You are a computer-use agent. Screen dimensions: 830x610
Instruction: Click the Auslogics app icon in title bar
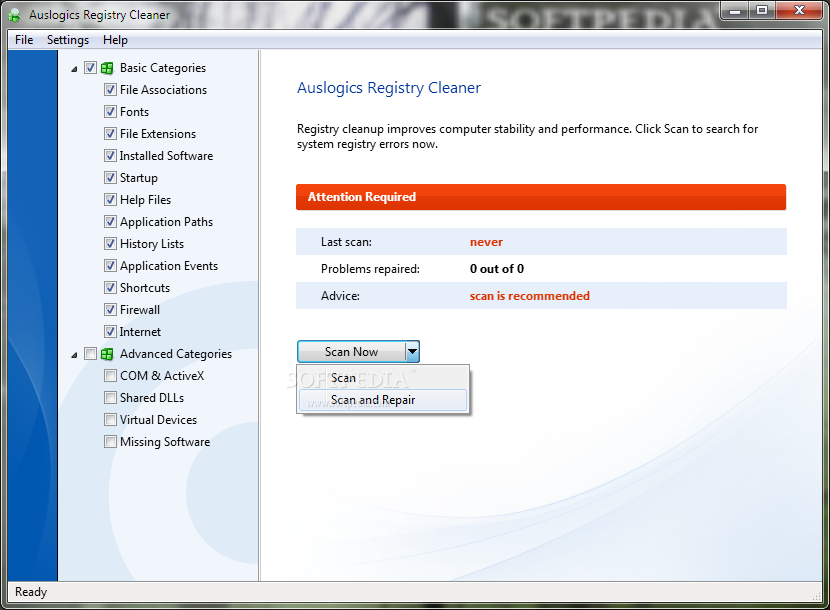(x=15, y=15)
